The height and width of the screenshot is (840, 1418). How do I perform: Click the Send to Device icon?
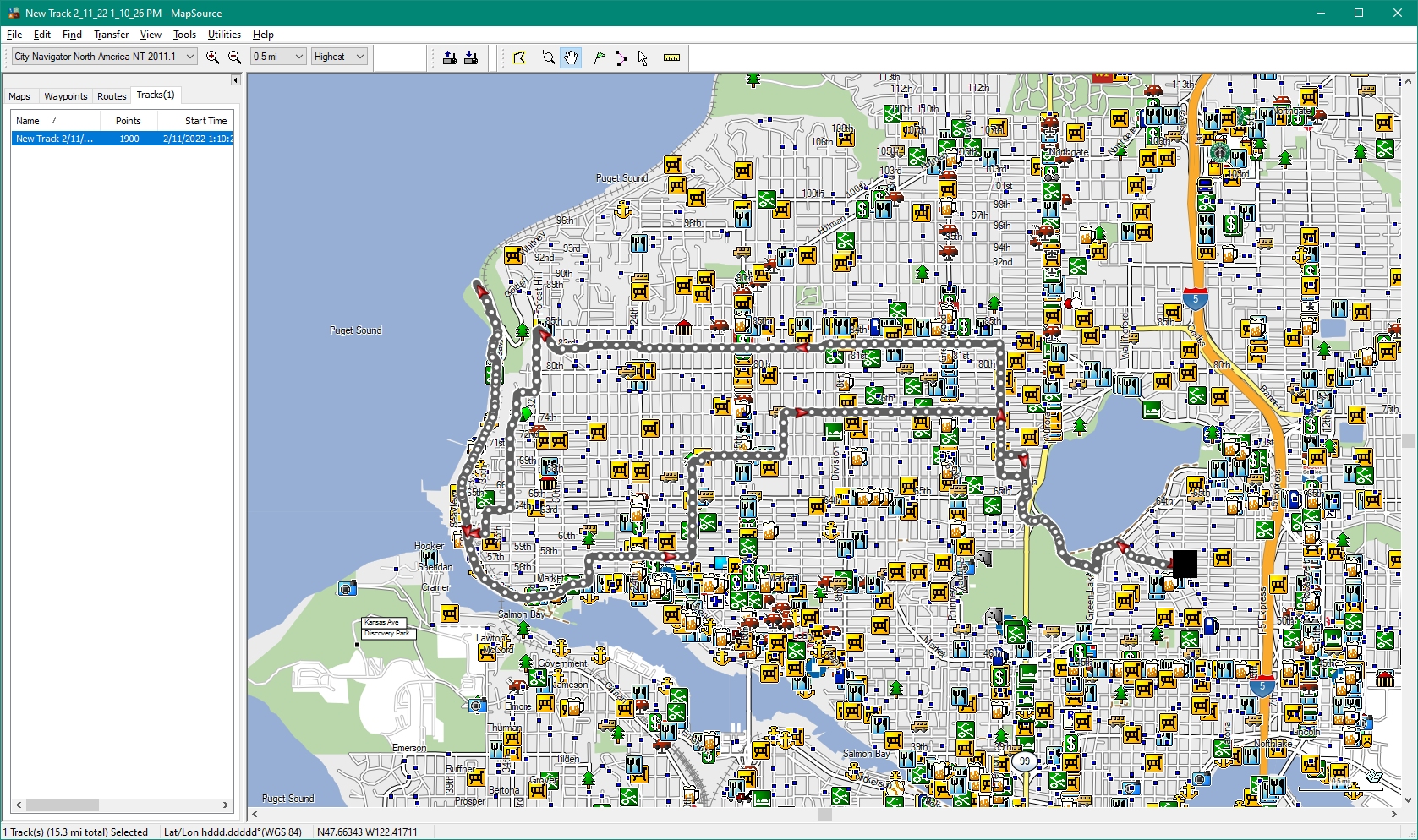point(450,57)
